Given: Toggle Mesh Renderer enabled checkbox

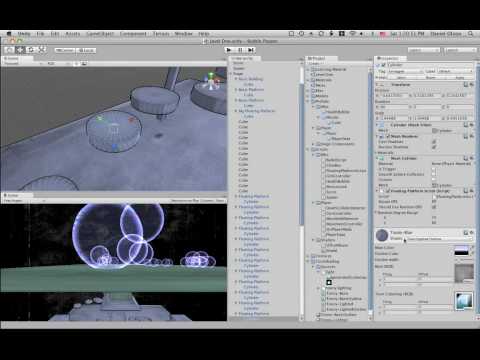Looking at the screenshot, I should tap(388, 136).
